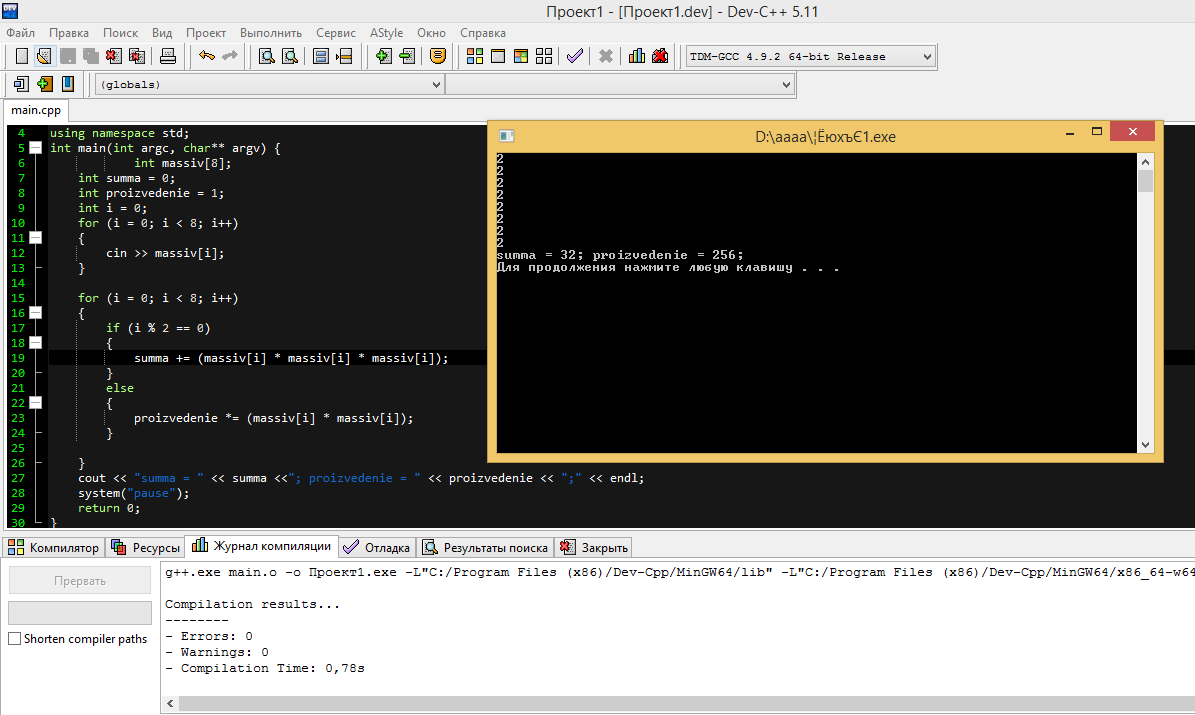Open the AStyle menu
This screenshot has height=715, width=1195.
pyautogui.click(x=386, y=33)
